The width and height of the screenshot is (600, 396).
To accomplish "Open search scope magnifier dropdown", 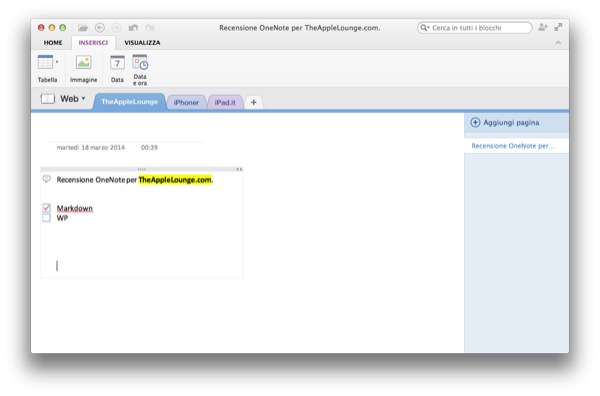I will point(425,28).
